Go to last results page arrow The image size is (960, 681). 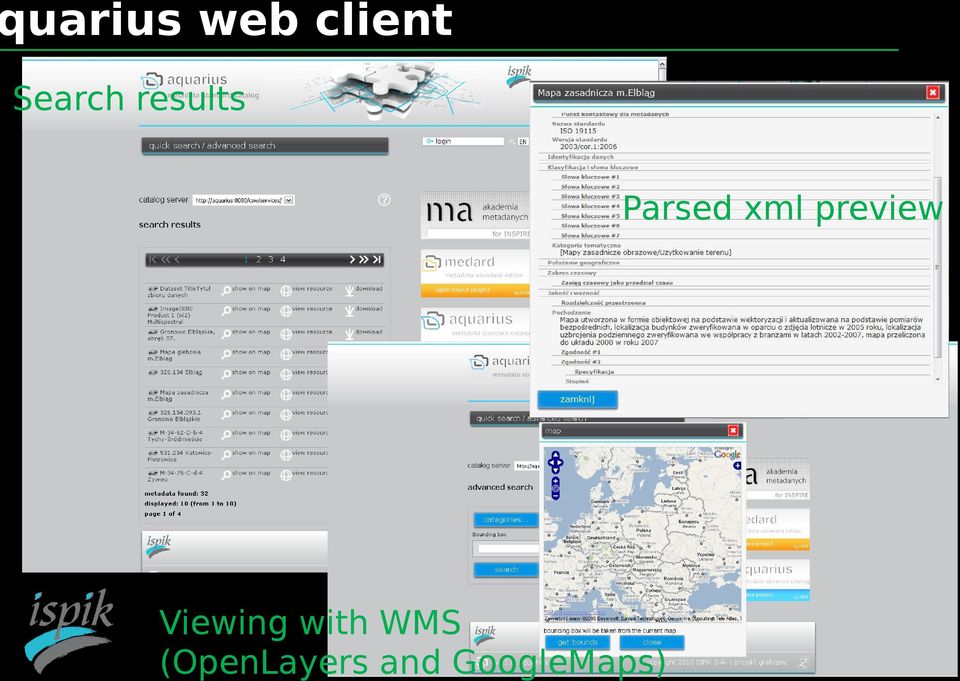click(x=377, y=260)
